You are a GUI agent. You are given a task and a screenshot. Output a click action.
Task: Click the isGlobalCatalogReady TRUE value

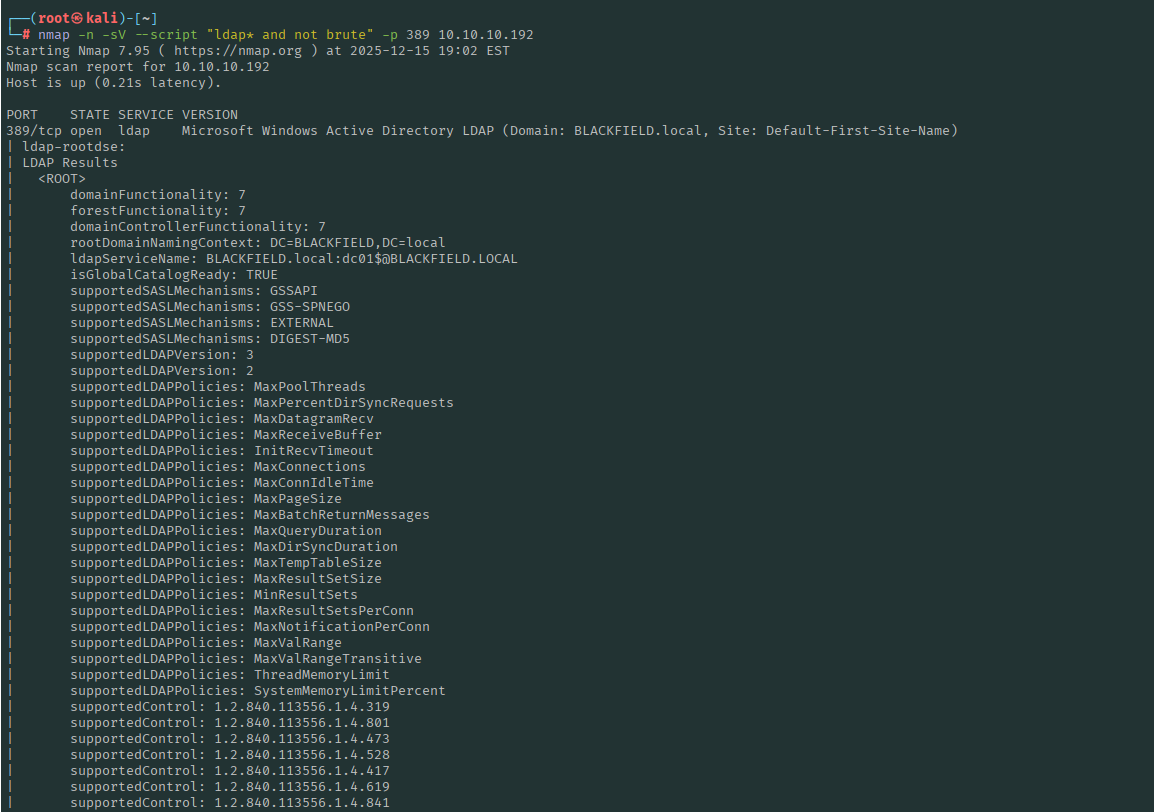tap(262, 274)
